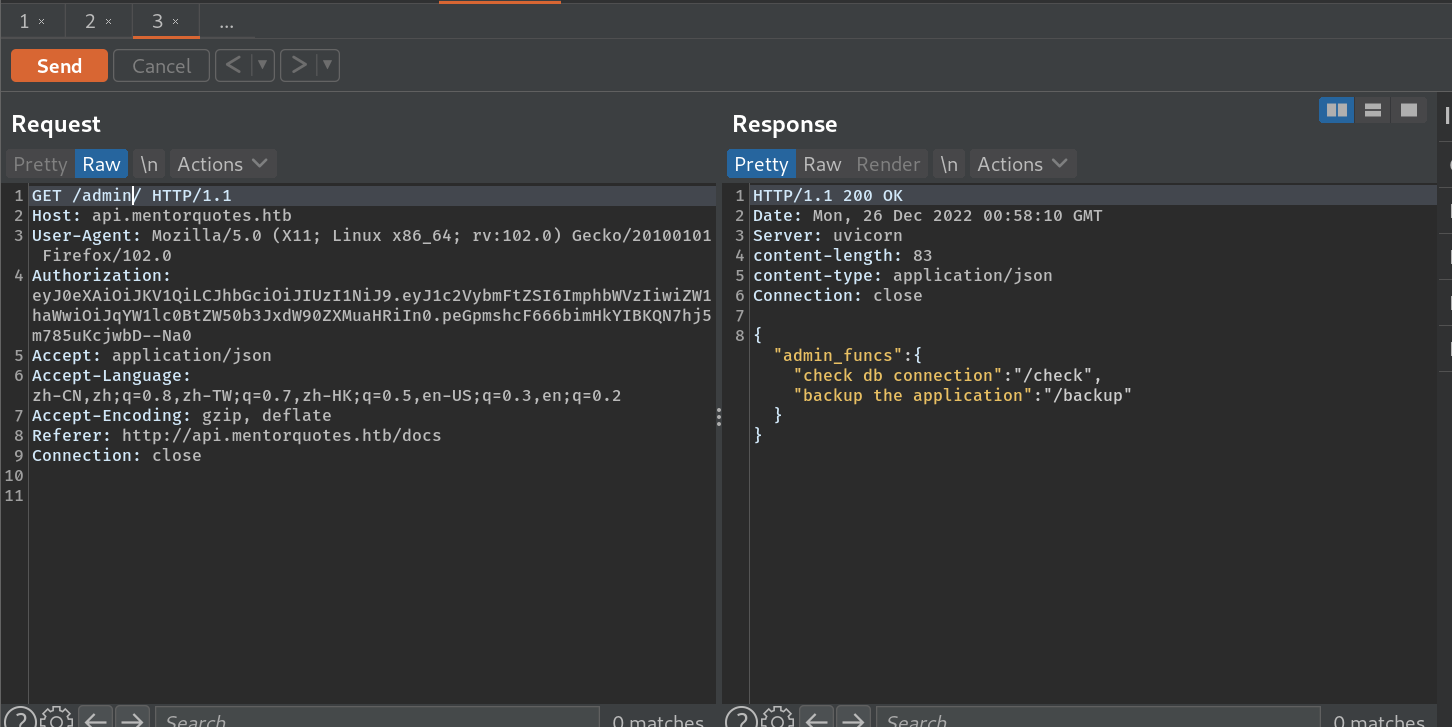Click the Date header in the Response
Screen dimensions: 1452x727
927,215
